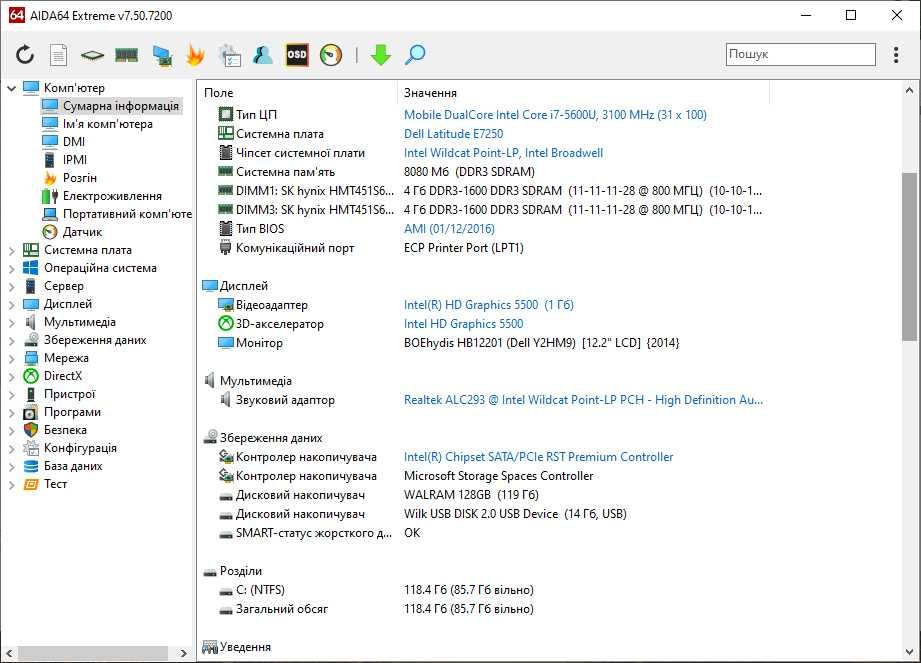
Task: Expand the Операційна система tree node
Action: 11,269
